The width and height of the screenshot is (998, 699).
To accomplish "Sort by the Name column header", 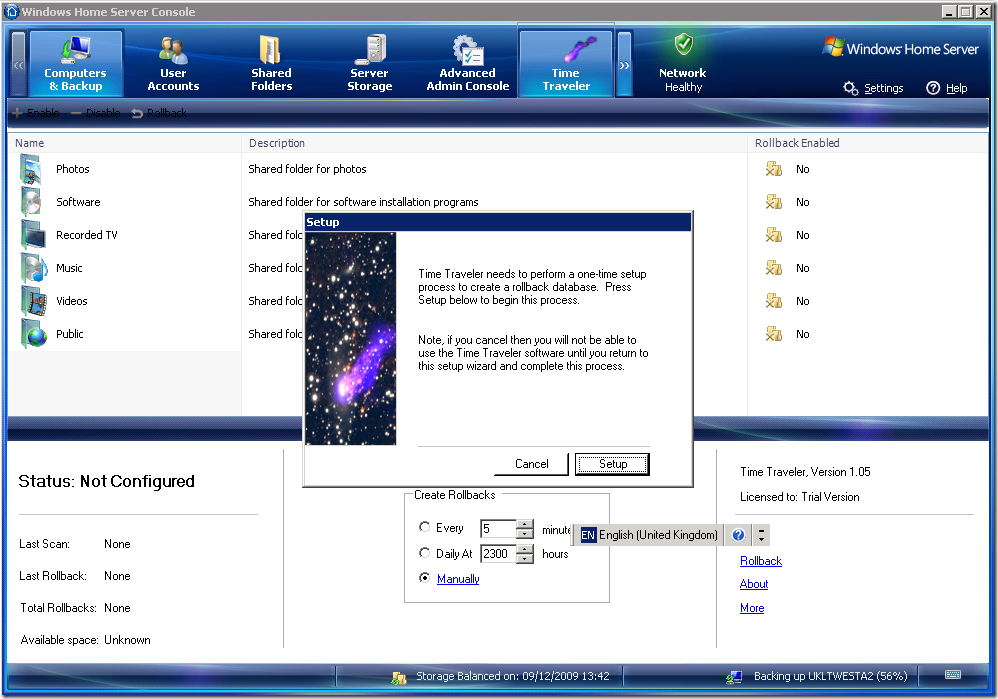I will (125, 143).
